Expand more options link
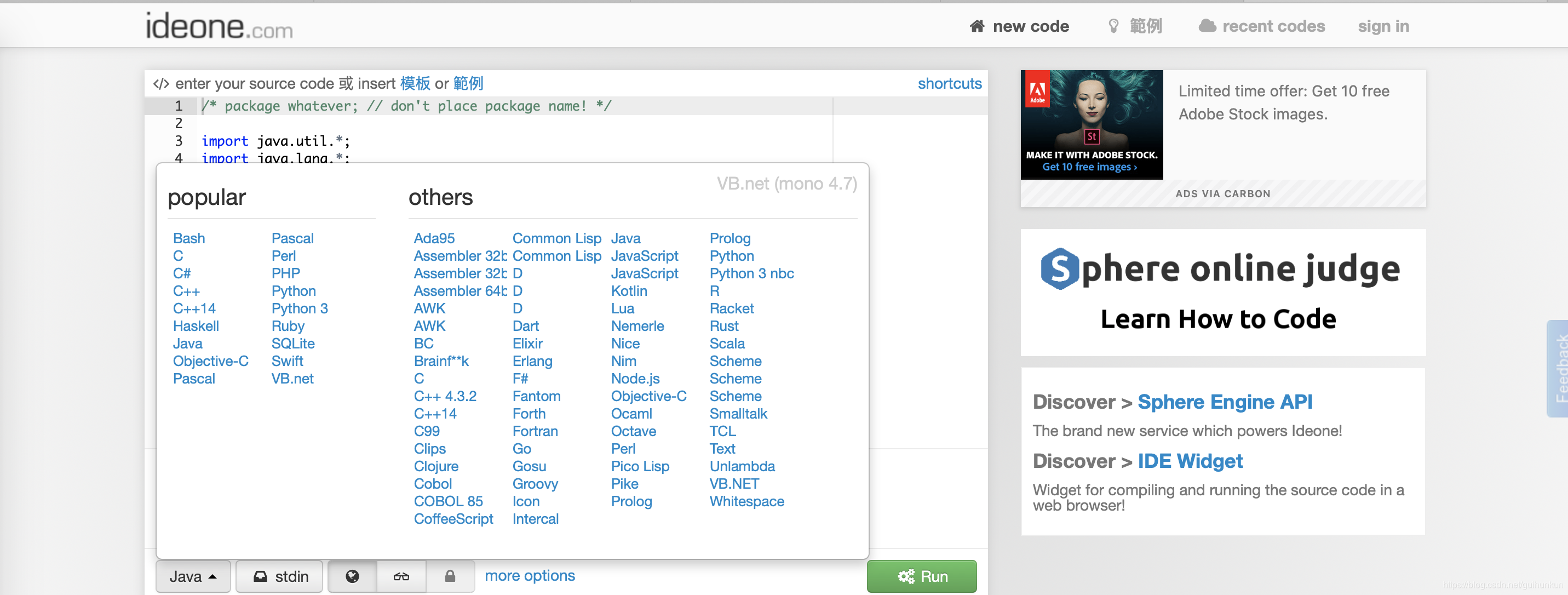Screen dimensions: 1568x595 (x=529, y=575)
